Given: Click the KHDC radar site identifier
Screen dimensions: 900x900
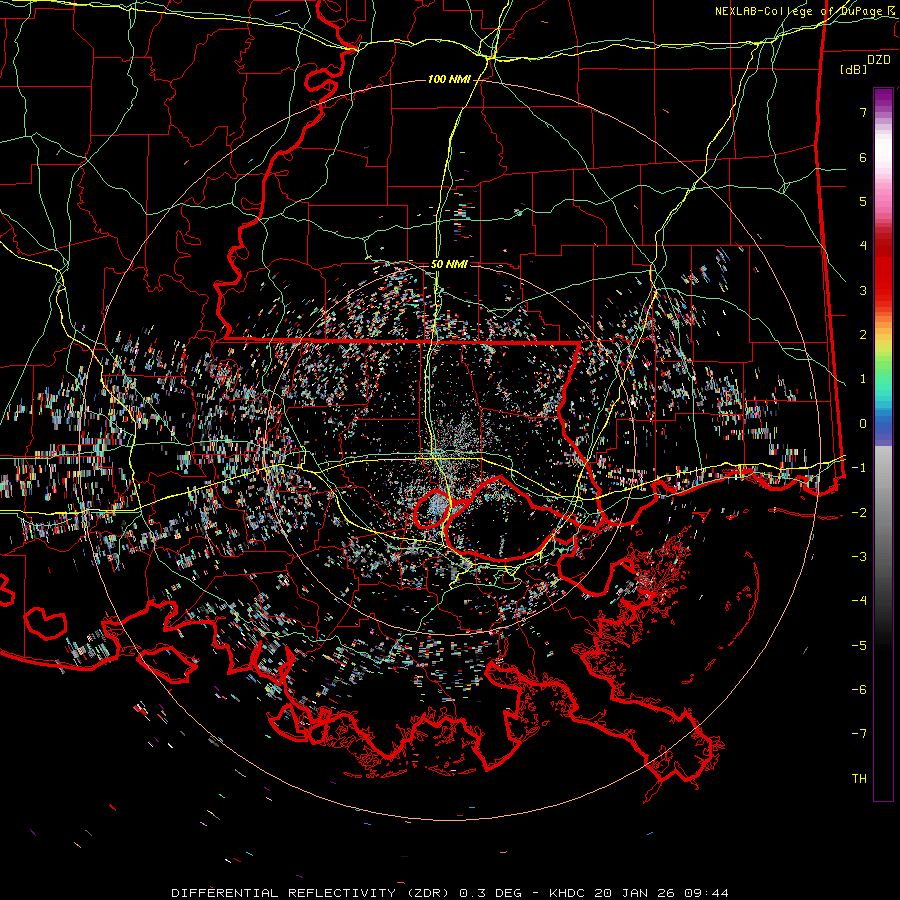Looking at the screenshot, I should (x=567, y=893).
